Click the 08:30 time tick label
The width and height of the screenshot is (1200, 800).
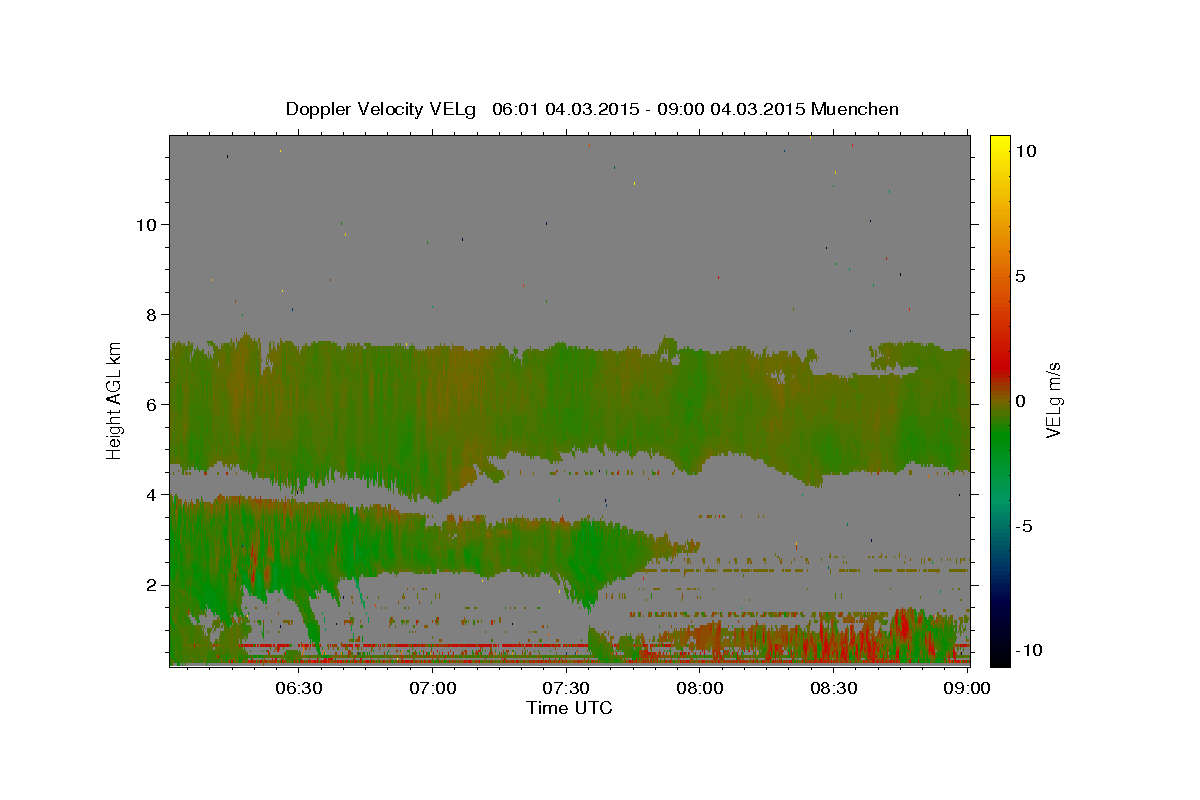pyautogui.click(x=833, y=688)
